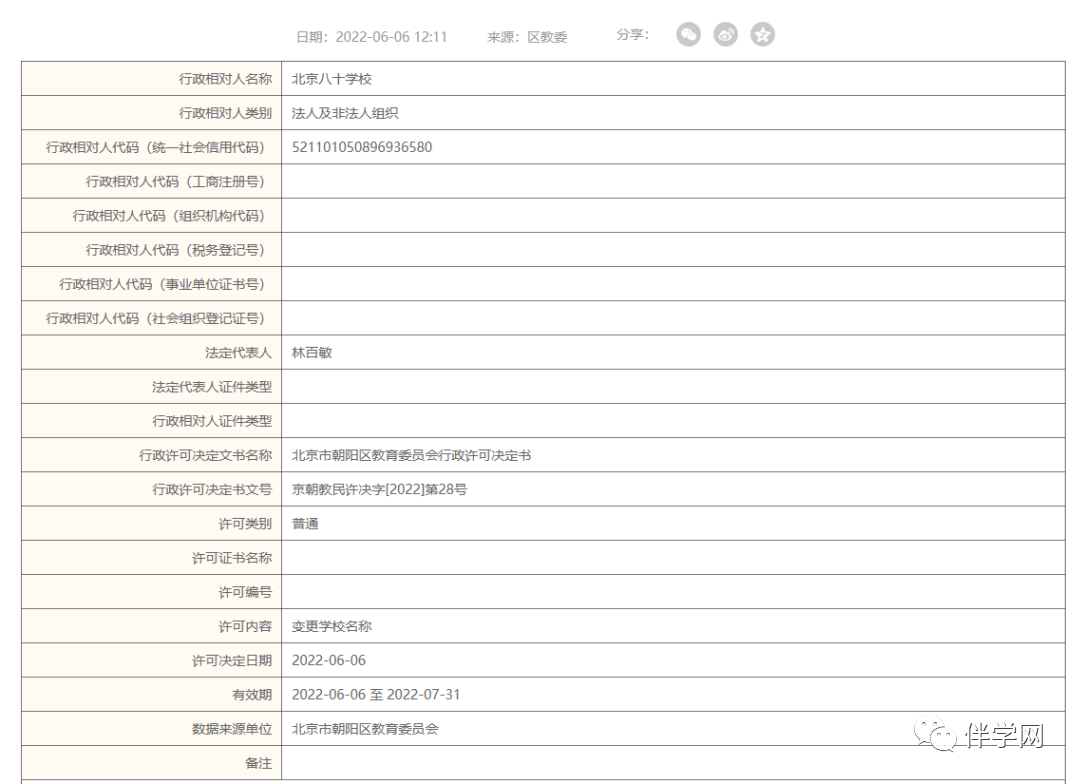Viewport: 1080px width, 784px height.
Task: Select the value 法人及非法人组织
Action: [x=345, y=113]
